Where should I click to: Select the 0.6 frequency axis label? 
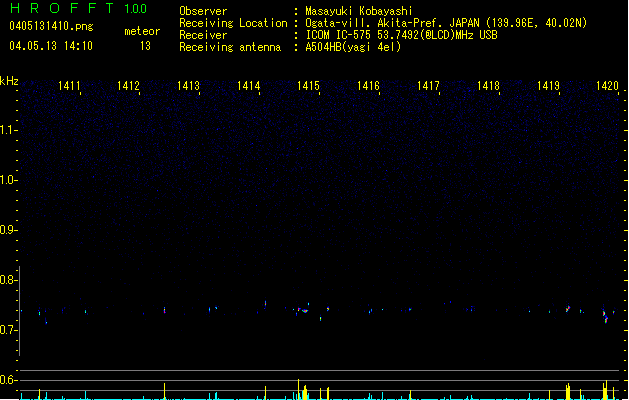pyautogui.click(x=9, y=380)
